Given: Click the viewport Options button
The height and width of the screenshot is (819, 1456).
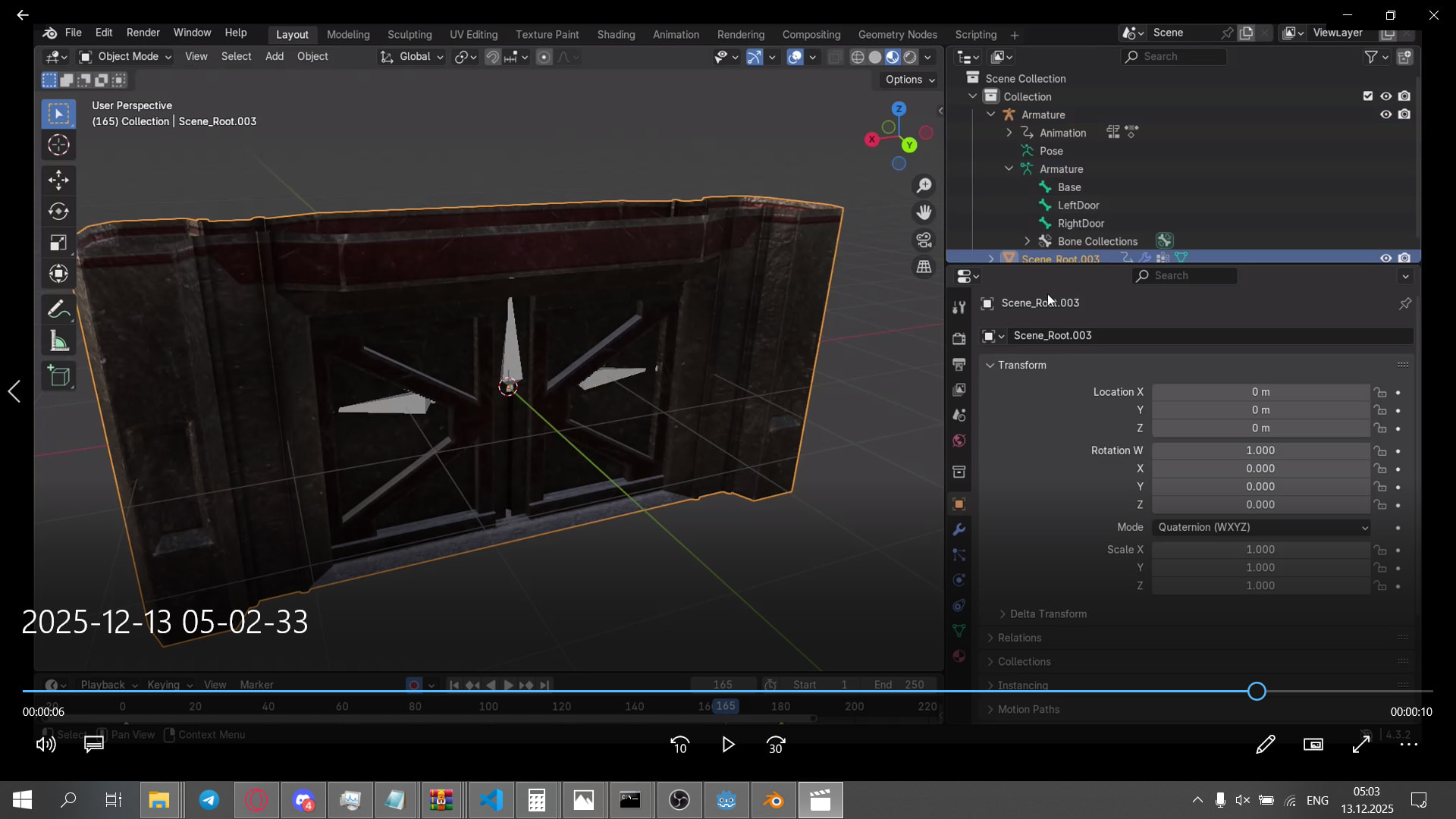Looking at the screenshot, I should pyautogui.click(x=909, y=80).
